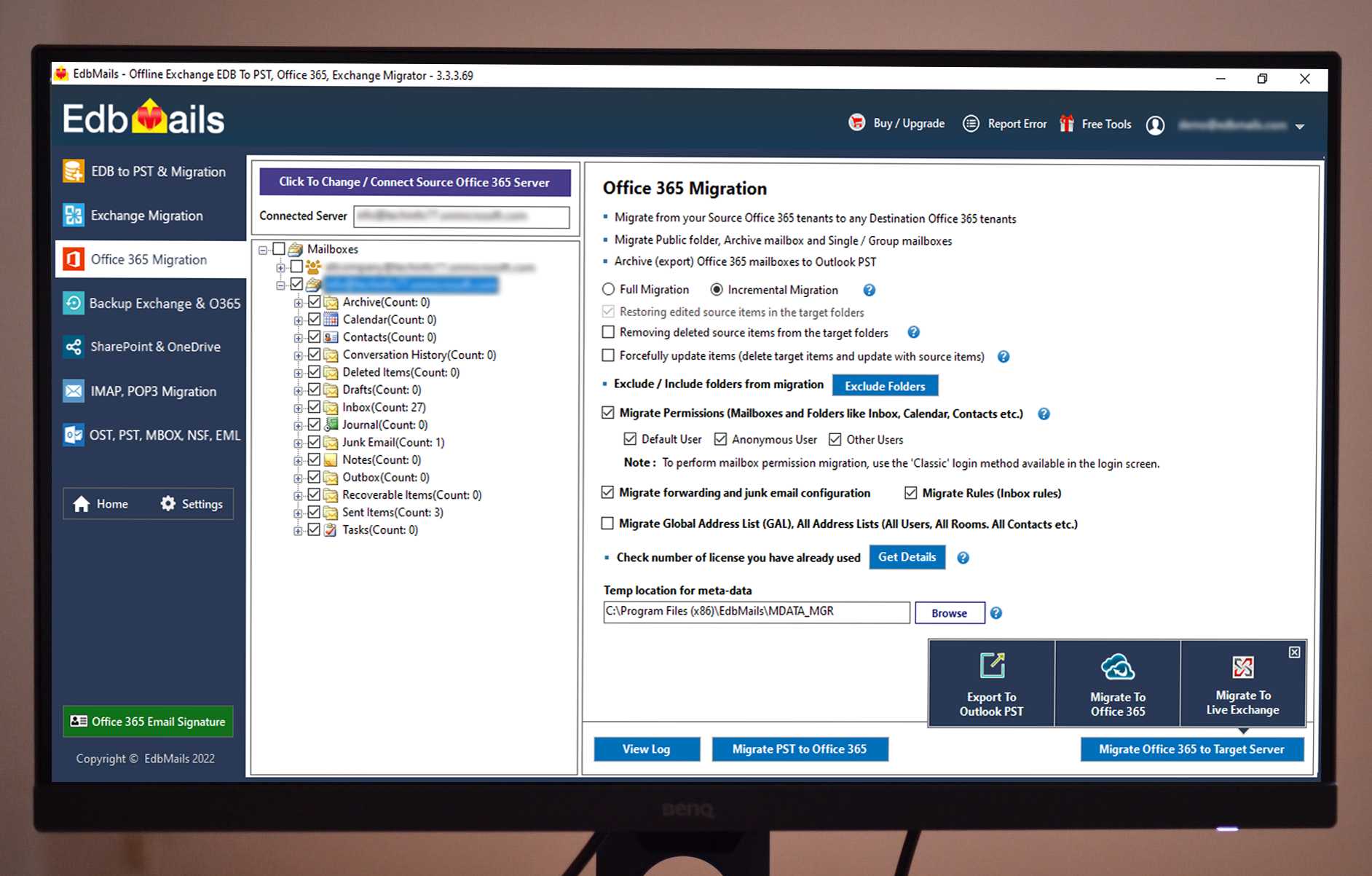Toggle Other Users checkbox
The height and width of the screenshot is (876, 1372).
tap(835, 439)
